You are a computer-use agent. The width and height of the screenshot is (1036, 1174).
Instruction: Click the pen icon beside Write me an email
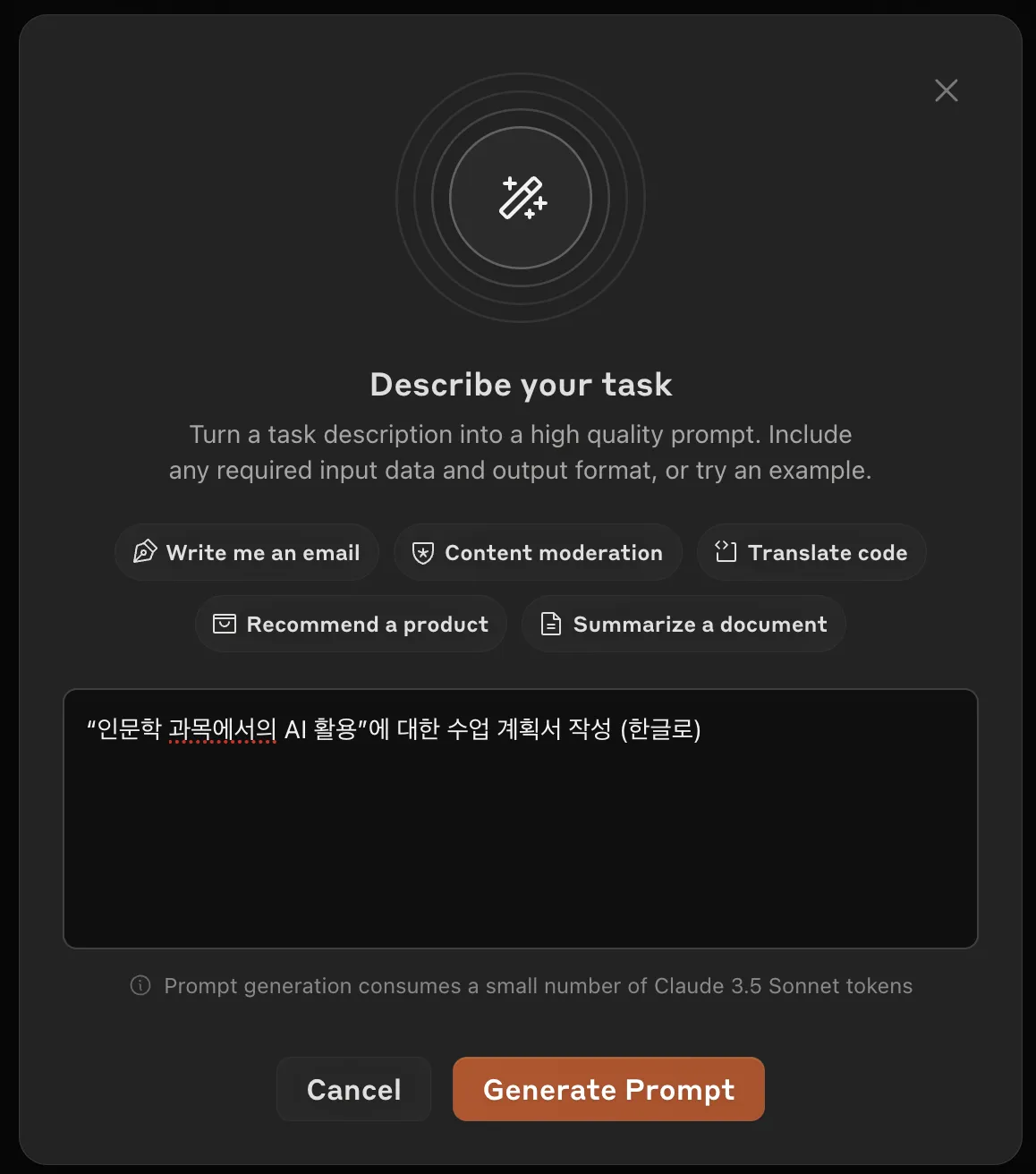pyautogui.click(x=145, y=552)
